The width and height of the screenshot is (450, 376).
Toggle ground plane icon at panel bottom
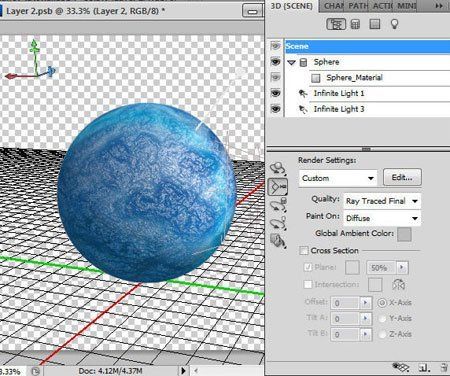[400, 368]
